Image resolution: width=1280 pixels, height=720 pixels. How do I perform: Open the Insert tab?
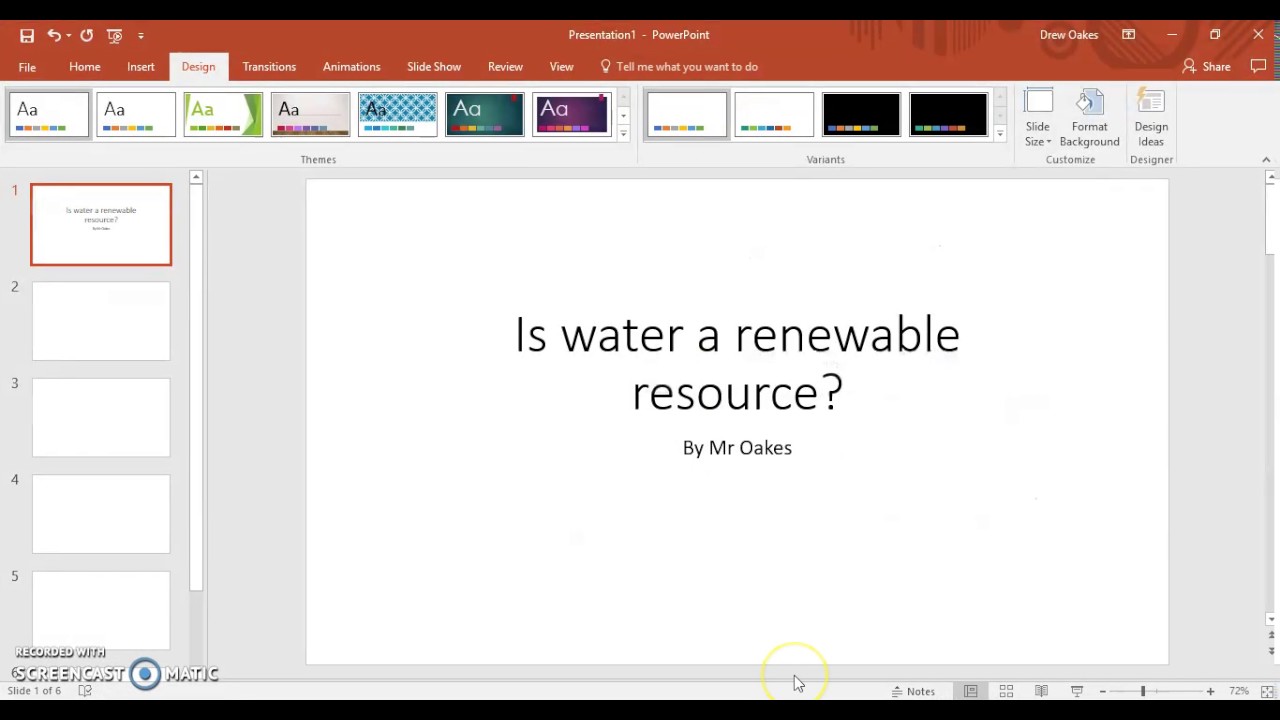coord(141,67)
